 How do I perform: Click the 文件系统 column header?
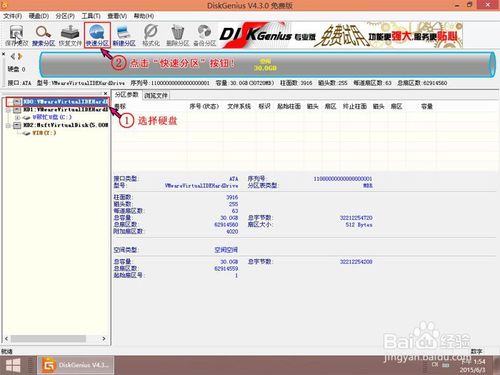coord(239,106)
